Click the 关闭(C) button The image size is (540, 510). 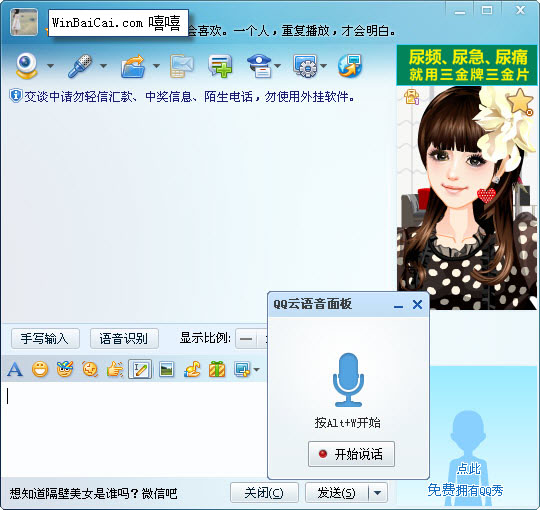pyautogui.click(x=264, y=493)
